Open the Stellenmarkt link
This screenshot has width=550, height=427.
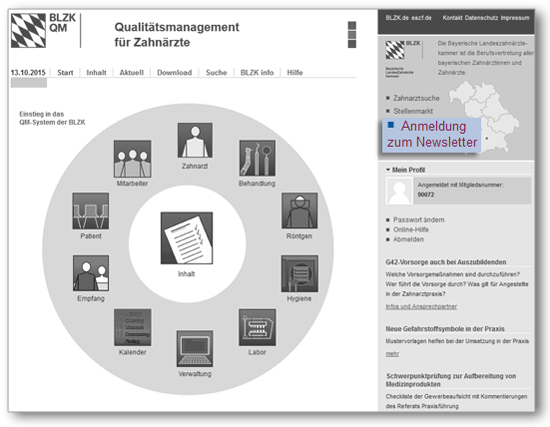tap(413, 111)
